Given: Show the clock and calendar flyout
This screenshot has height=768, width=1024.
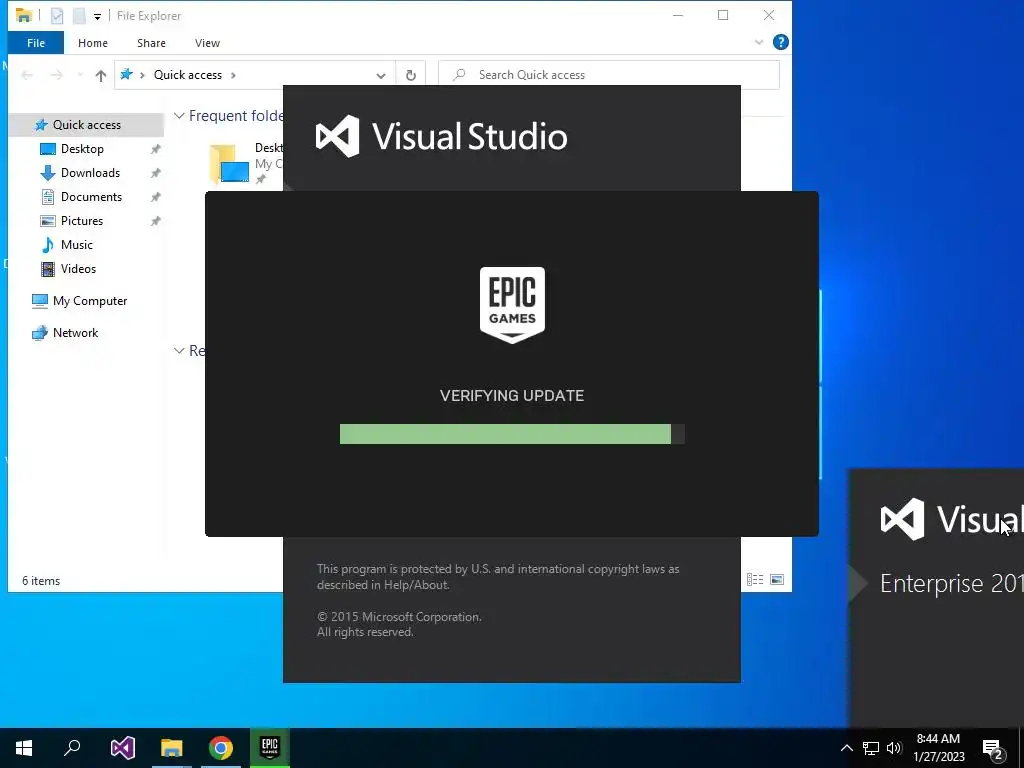Looking at the screenshot, I should coord(938,748).
